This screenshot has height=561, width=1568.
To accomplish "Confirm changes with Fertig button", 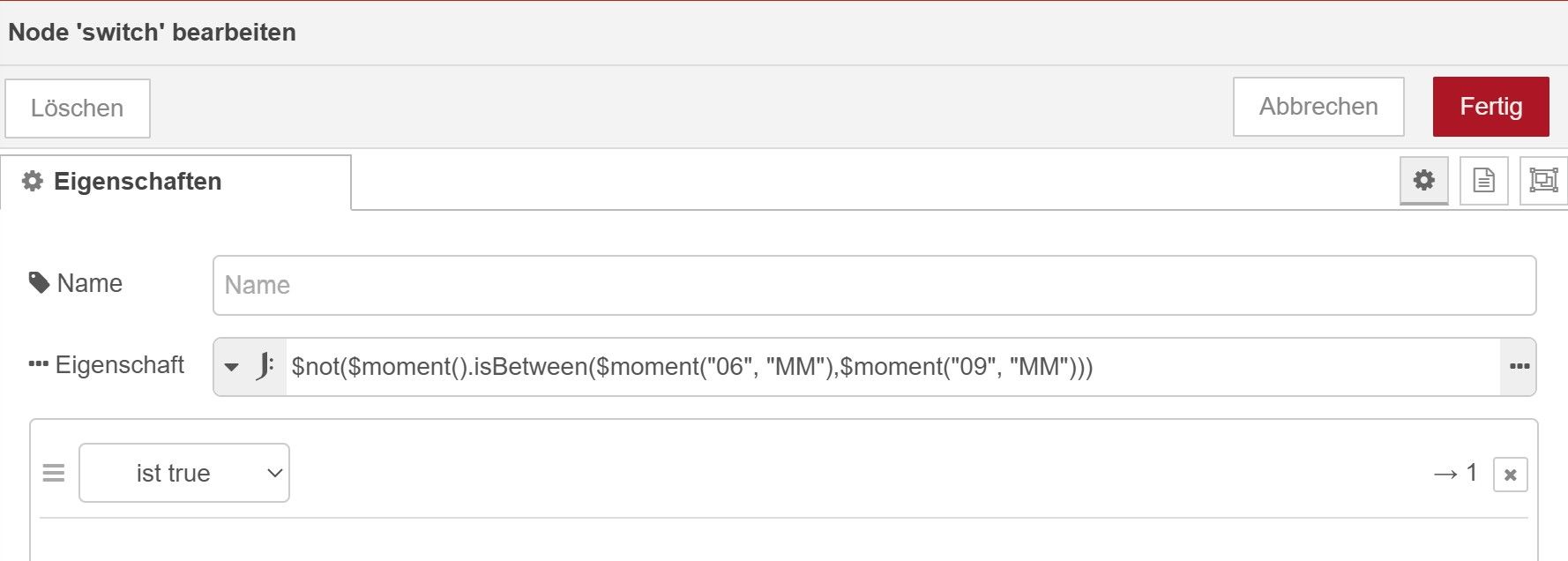I will [x=1490, y=107].
